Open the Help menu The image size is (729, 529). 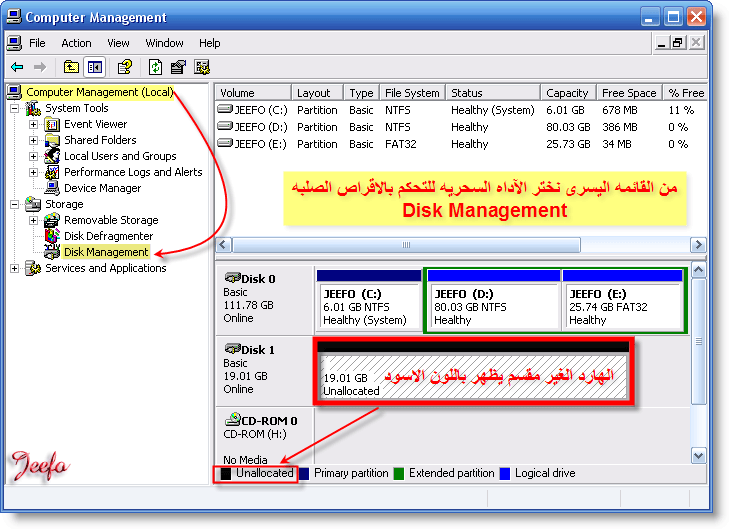(209, 43)
